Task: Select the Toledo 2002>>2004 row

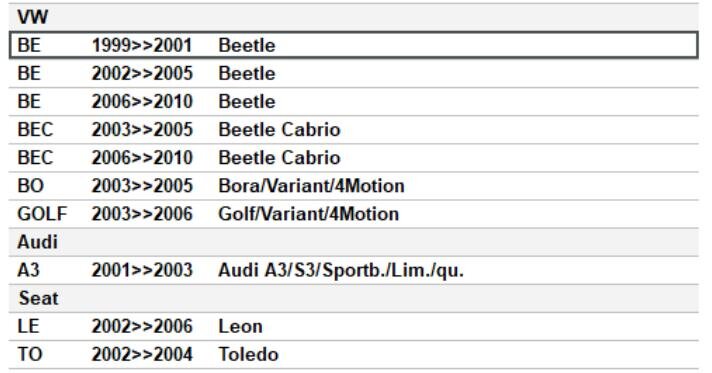Action: [x=354, y=355]
